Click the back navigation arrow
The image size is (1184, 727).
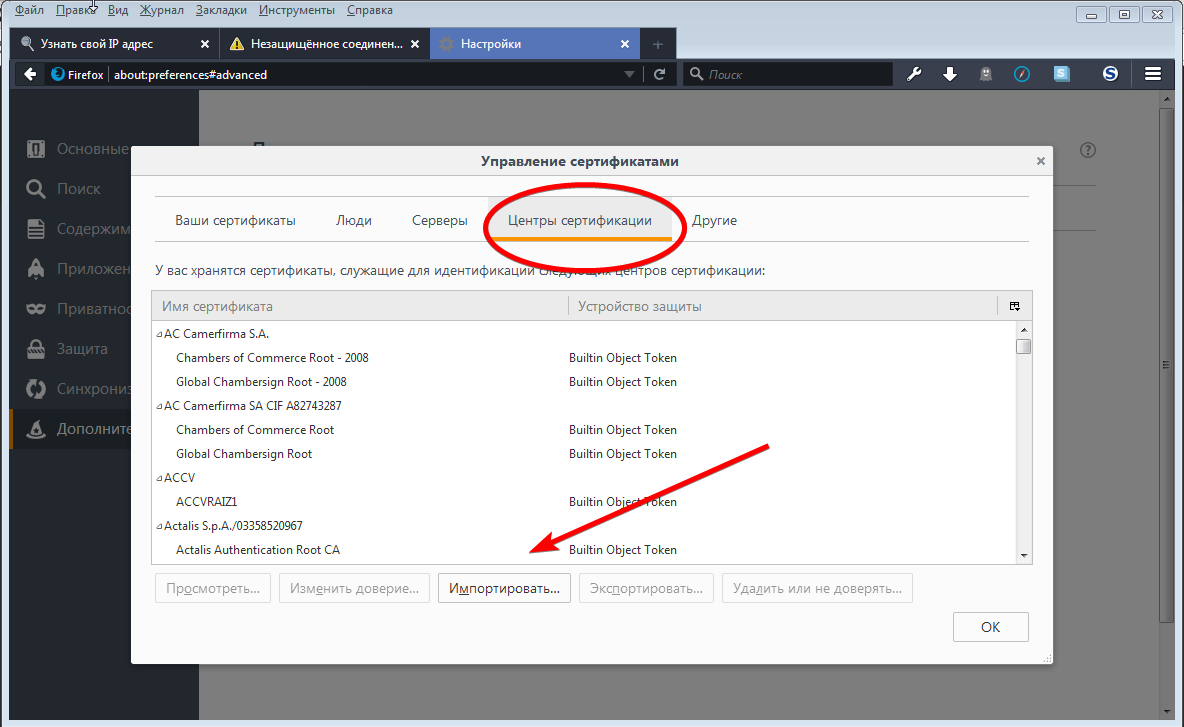(30, 74)
